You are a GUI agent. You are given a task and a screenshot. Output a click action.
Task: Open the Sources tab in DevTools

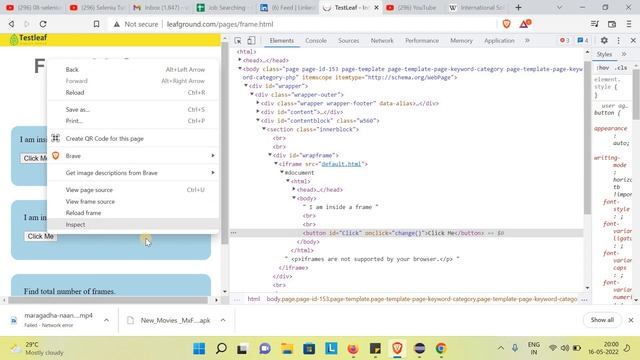349,40
